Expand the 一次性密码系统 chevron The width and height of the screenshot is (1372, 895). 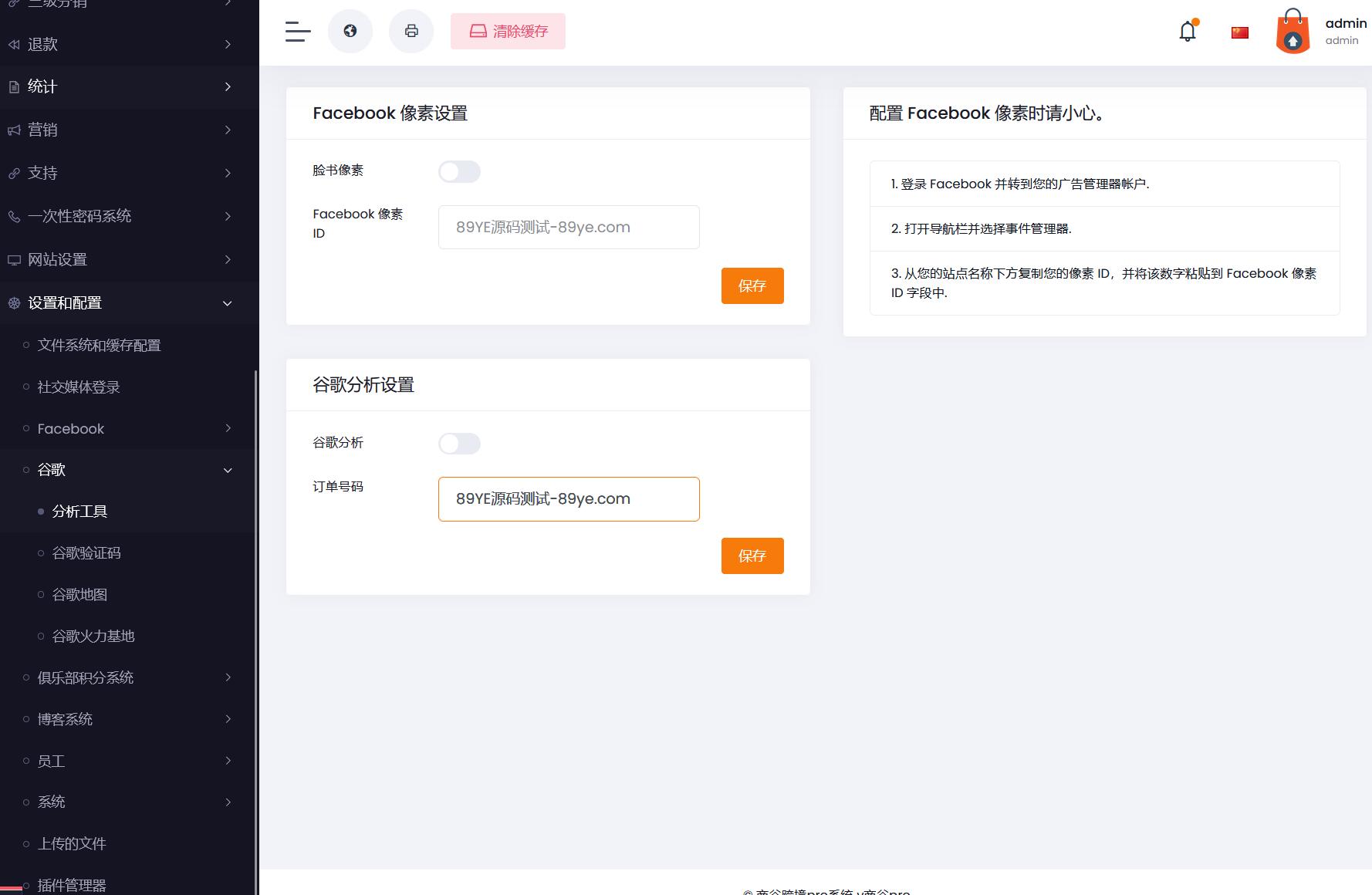click(228, 216)
